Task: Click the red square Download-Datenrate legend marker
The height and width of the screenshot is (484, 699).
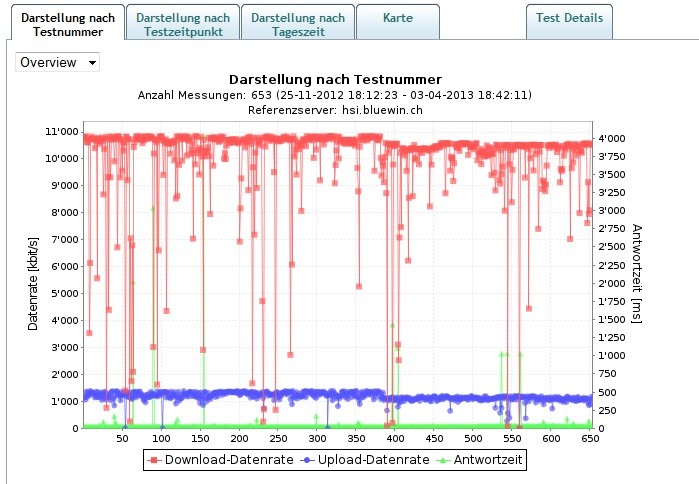Action: click(155, 460)
